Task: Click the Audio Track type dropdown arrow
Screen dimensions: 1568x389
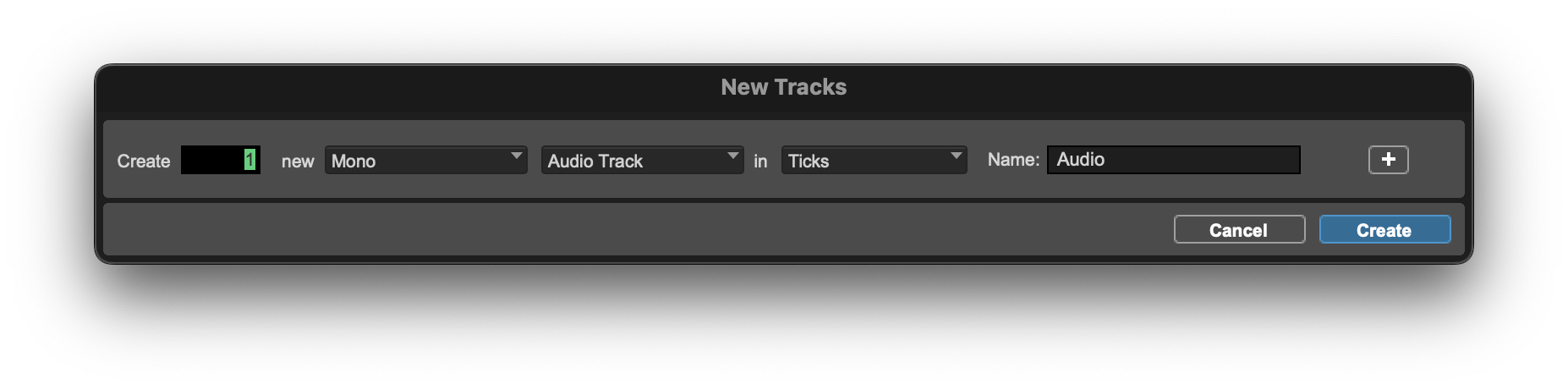Action: point(732,156)
